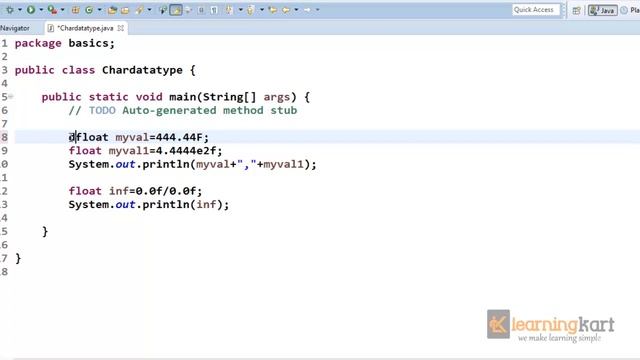Toggle Block Selection Mode
The height and width of the screenshot is (360, 640).
(201, 10)
